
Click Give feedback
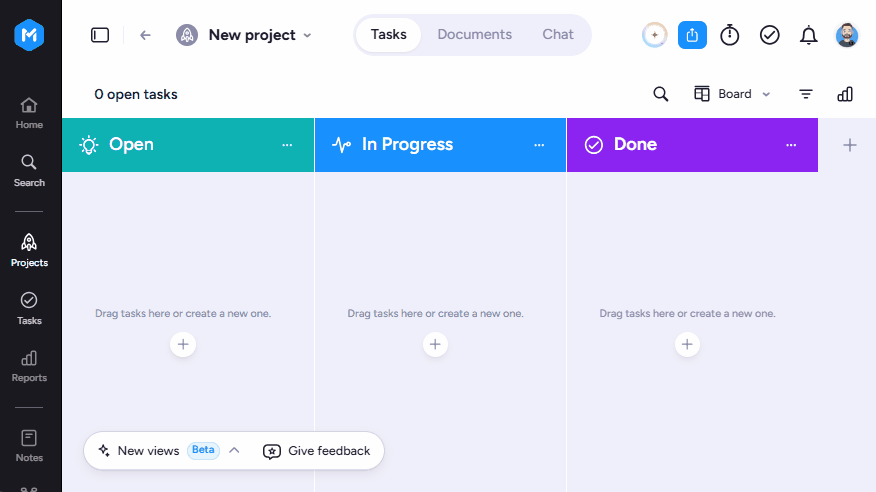pyautogui.click(x=317, y=451)
